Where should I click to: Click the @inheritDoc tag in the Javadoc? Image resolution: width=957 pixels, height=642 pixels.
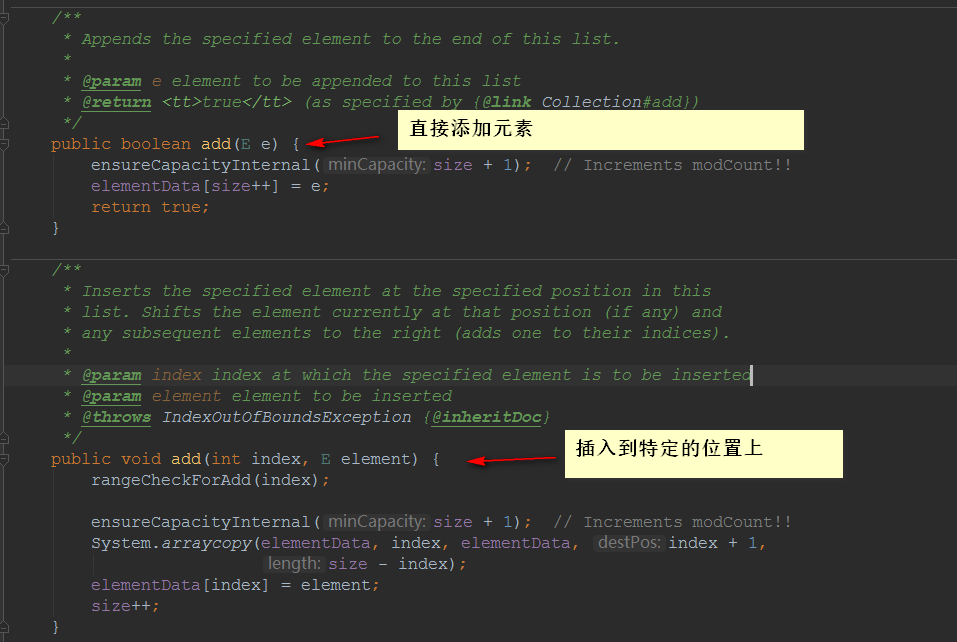pos(486,417)
